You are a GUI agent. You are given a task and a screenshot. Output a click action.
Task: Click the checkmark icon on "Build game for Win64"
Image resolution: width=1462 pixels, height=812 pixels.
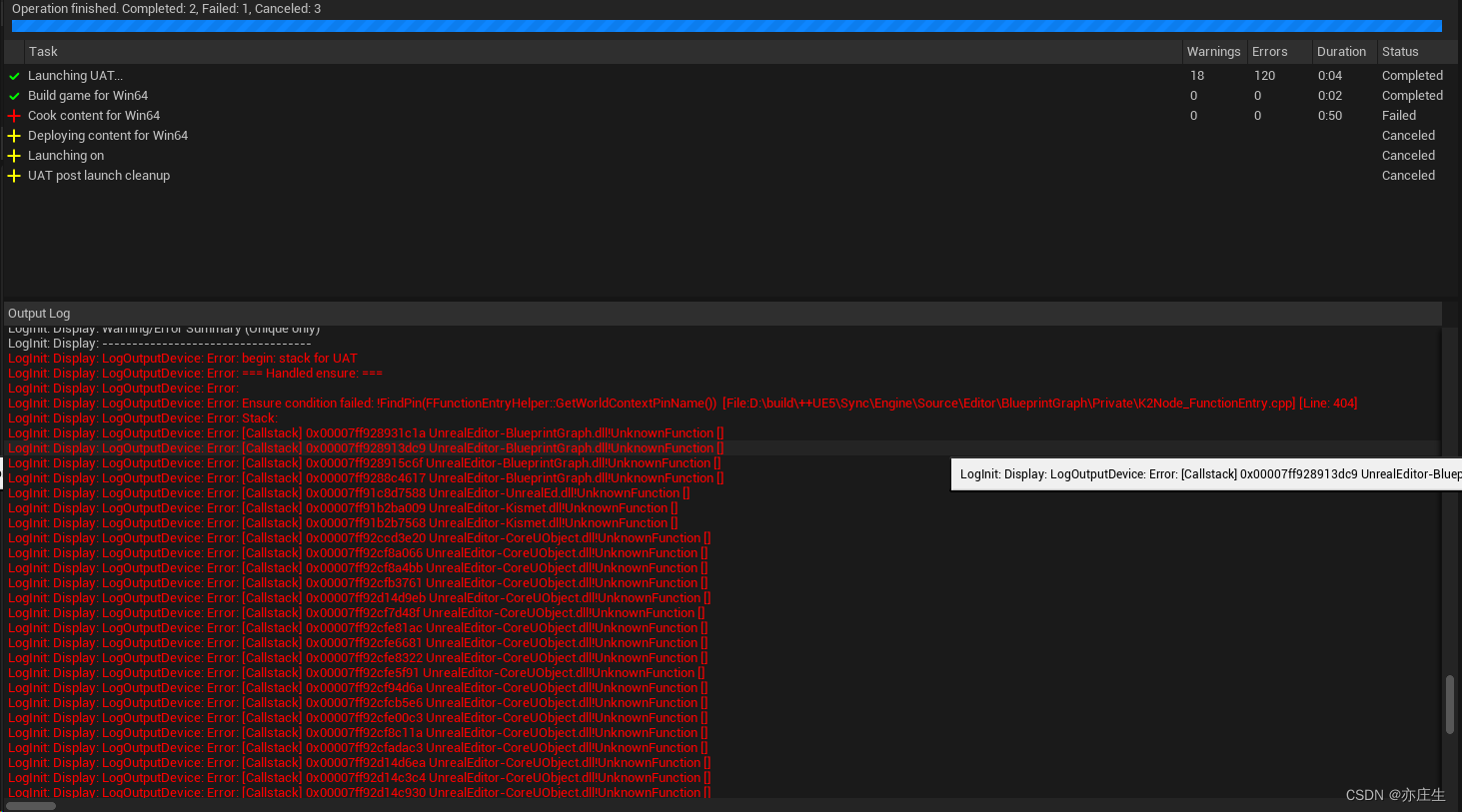[x=14, y=95]
